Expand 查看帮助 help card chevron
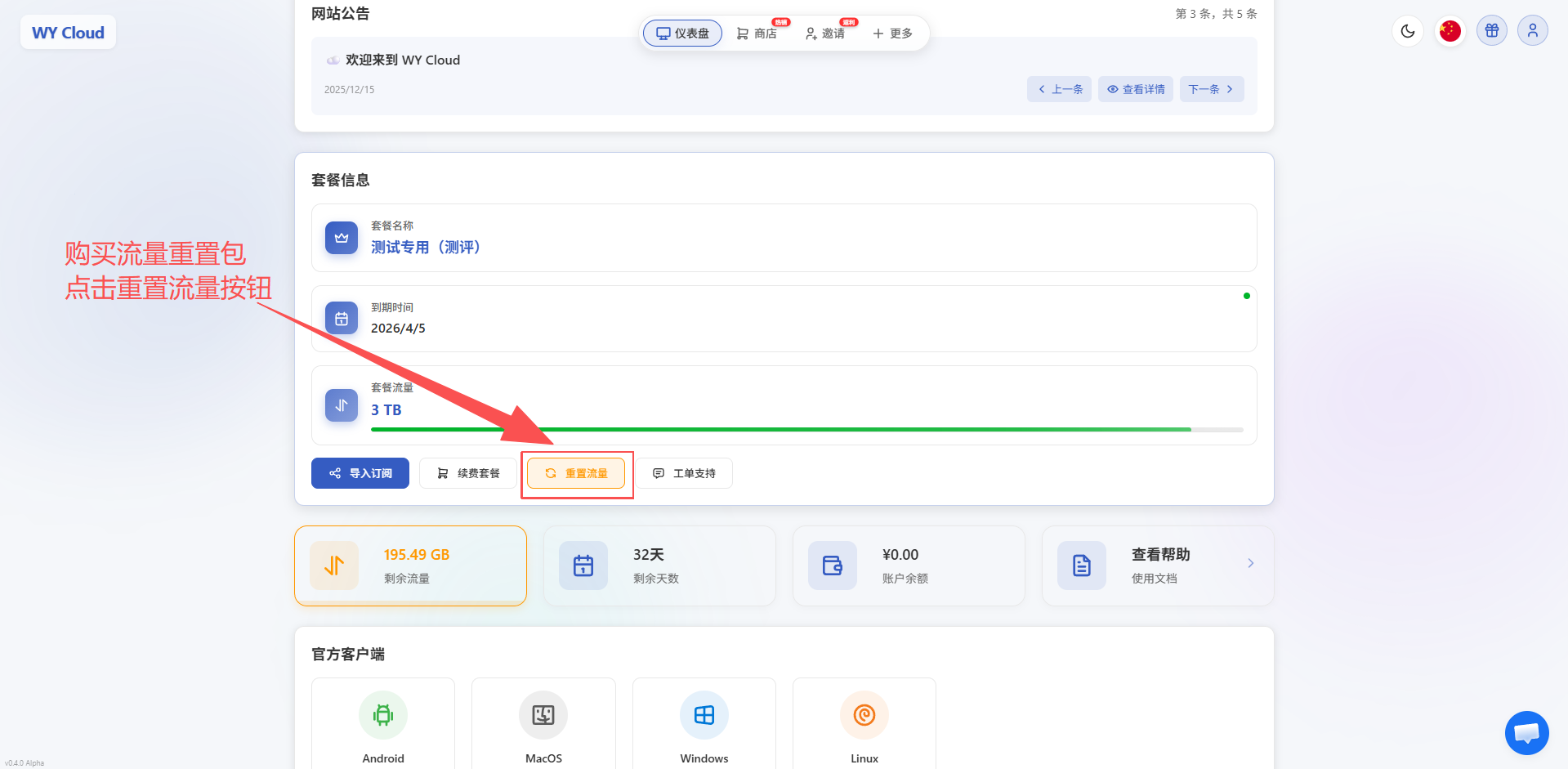Image resolution: width=1568 pixels, height=769 pixels. tap(1250, 563)
